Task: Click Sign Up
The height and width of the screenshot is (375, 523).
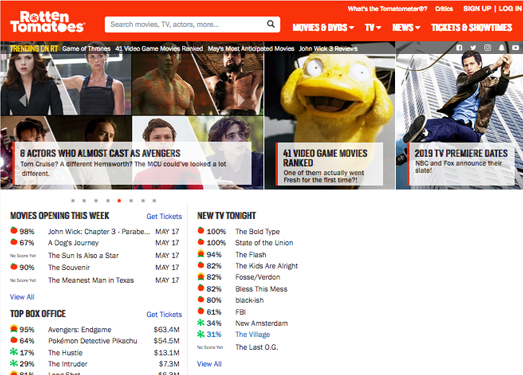Action: [477, 9]
